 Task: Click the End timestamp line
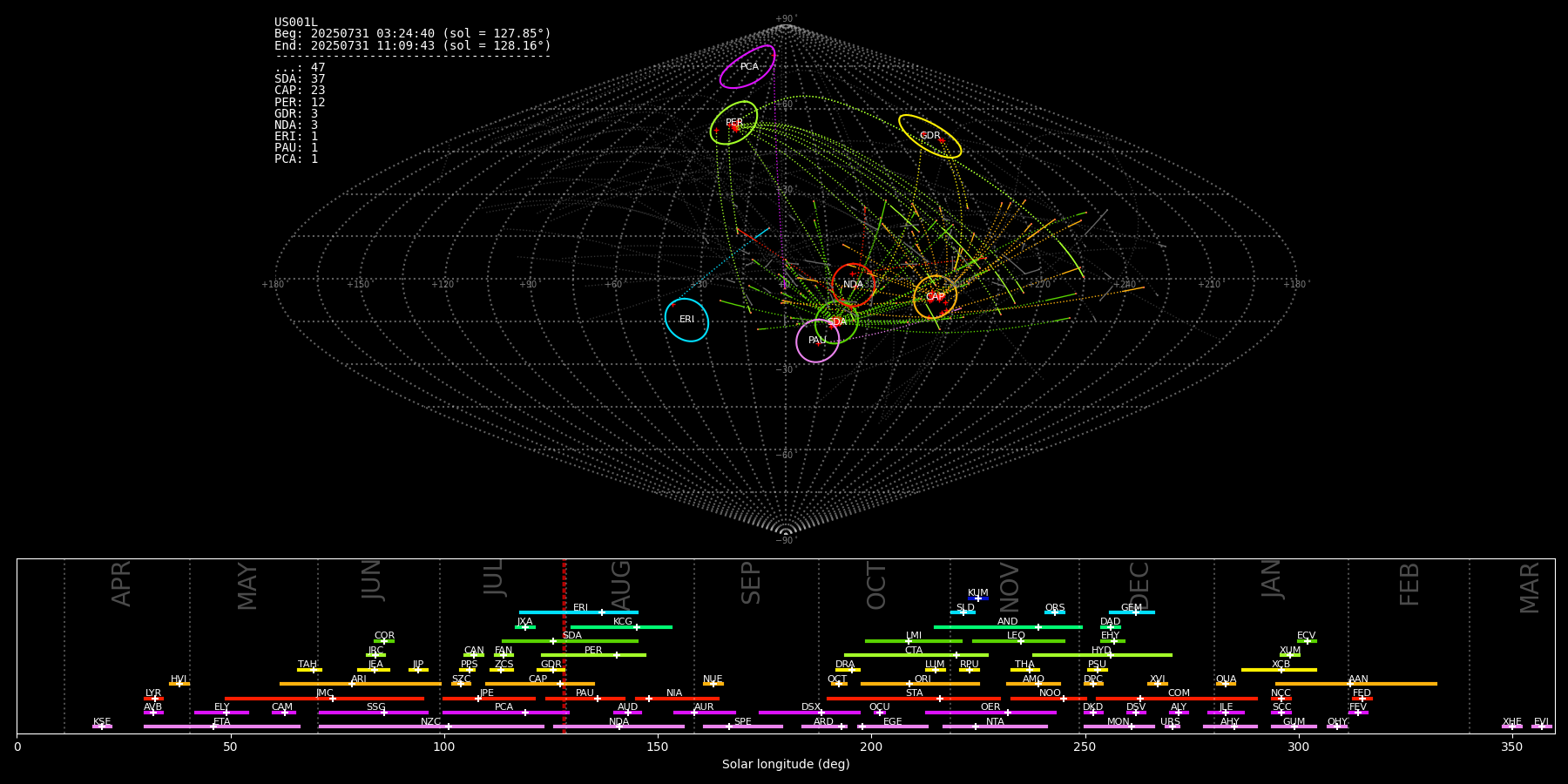(x=413, y=45)
